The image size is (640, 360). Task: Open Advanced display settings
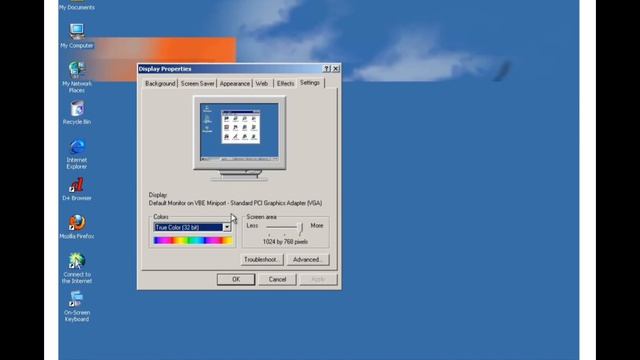pos(308,260)
